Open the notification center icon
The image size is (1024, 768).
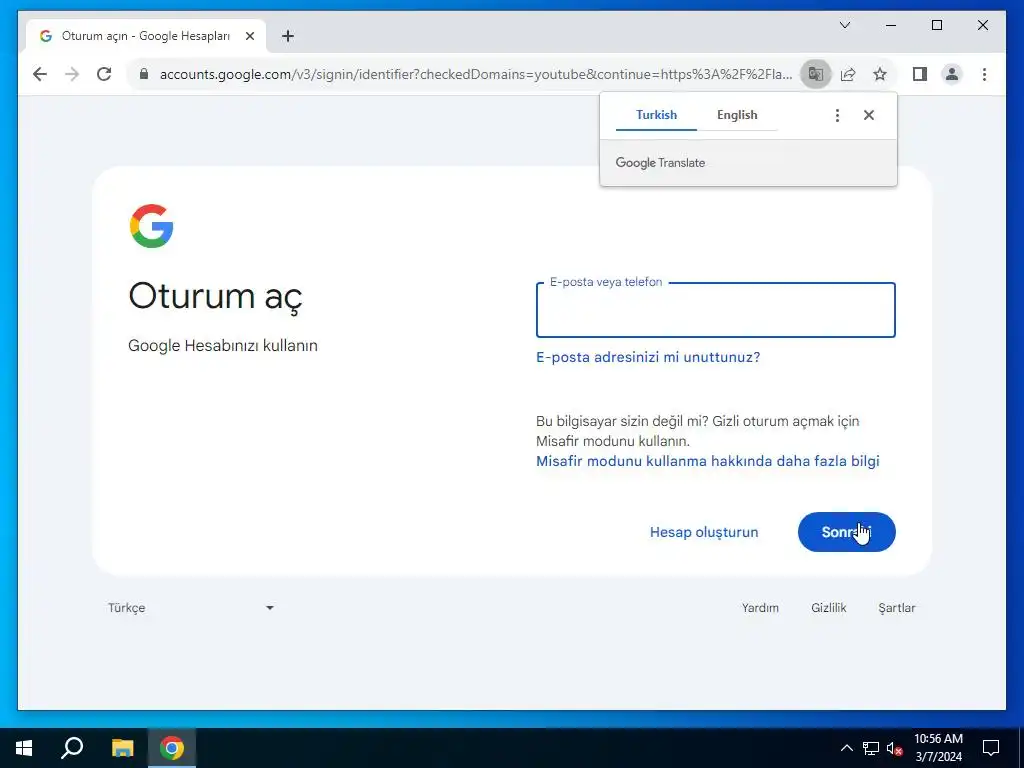(991, 748)
